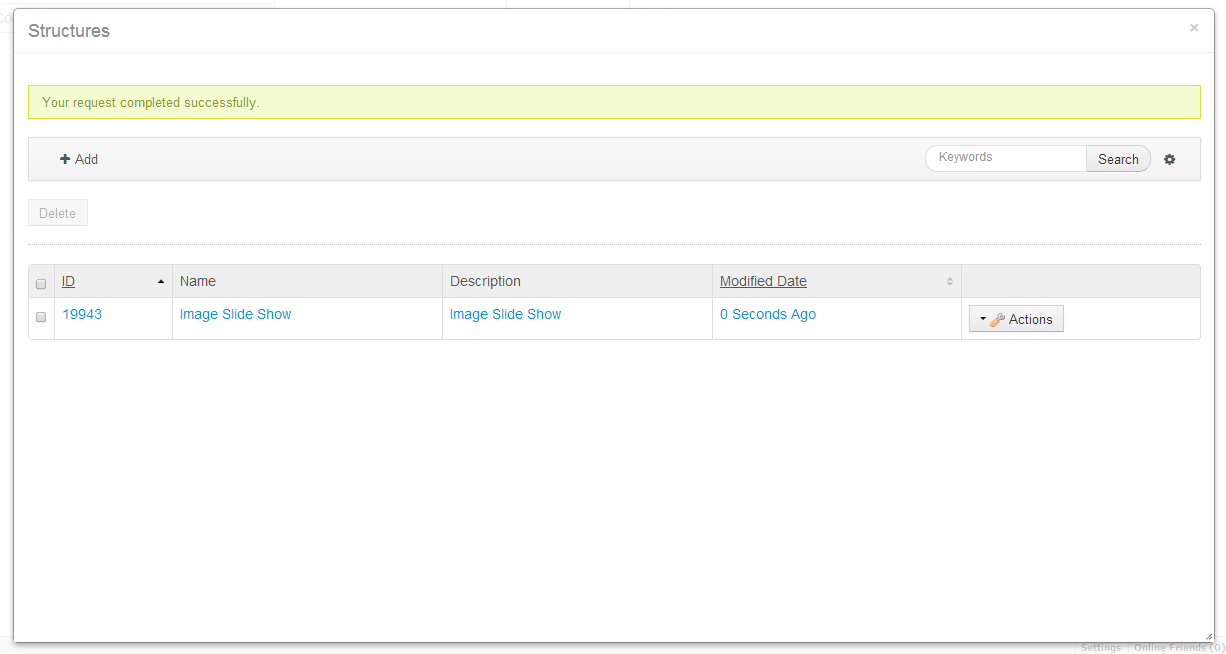
Task: Toggle the select-all header checkbox
Action: click(41, 283)
